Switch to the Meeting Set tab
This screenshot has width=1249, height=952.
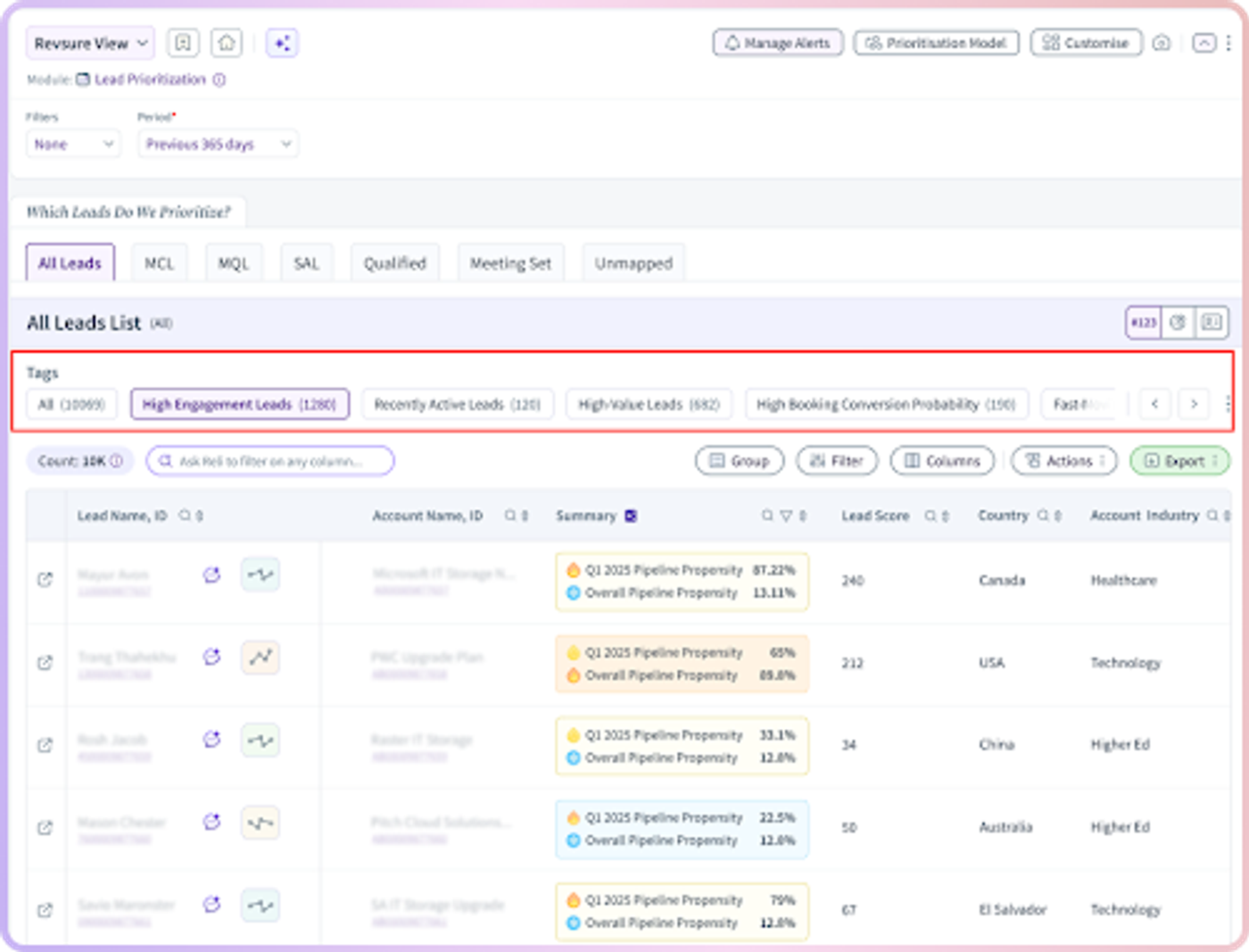tap(510, 263)
